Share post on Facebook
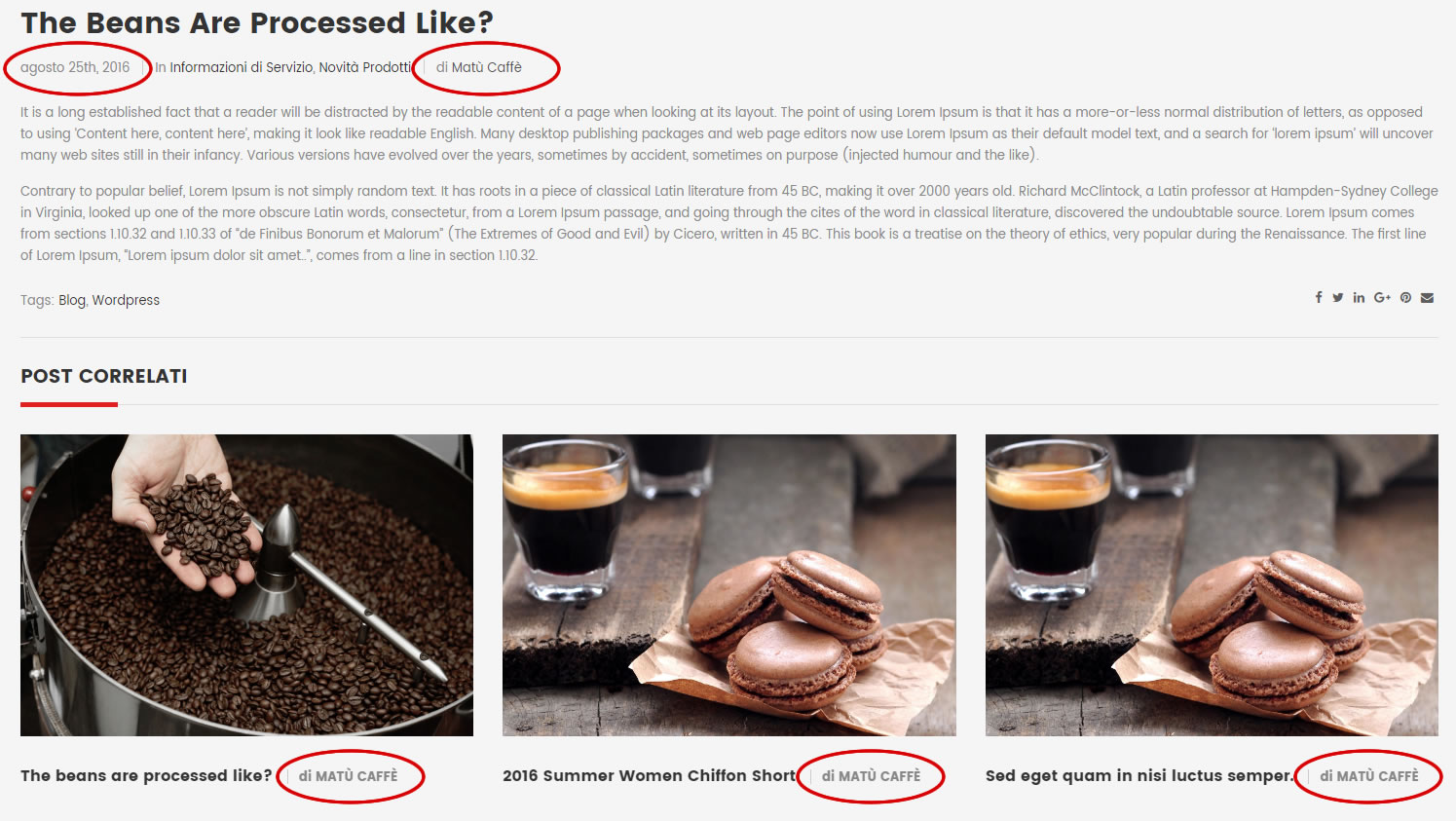The width and height of the screenshot is (1456, 821). [1319, 298]
